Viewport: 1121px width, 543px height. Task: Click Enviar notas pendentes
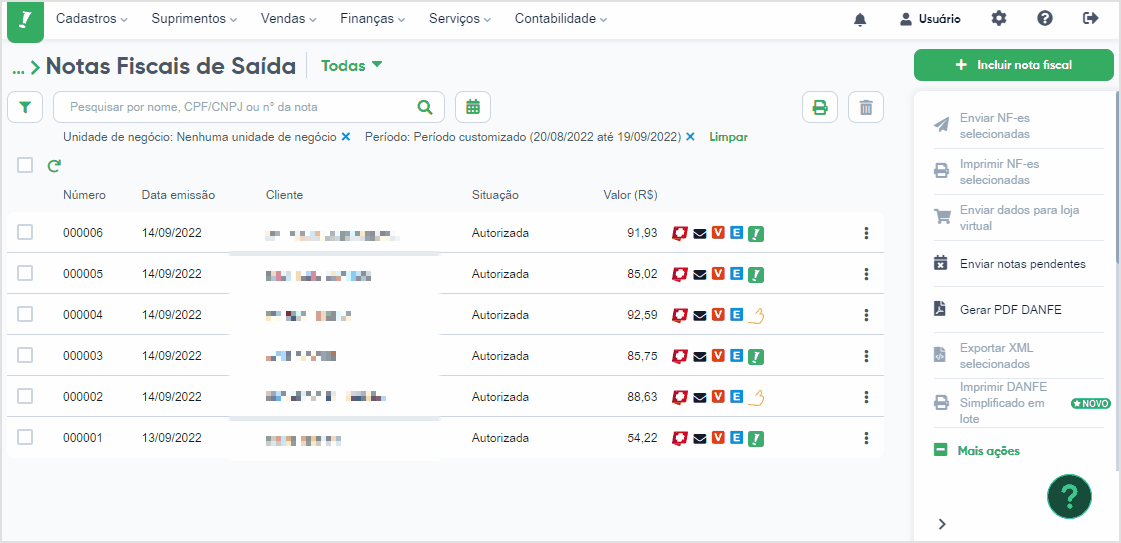click(1009, 264)
